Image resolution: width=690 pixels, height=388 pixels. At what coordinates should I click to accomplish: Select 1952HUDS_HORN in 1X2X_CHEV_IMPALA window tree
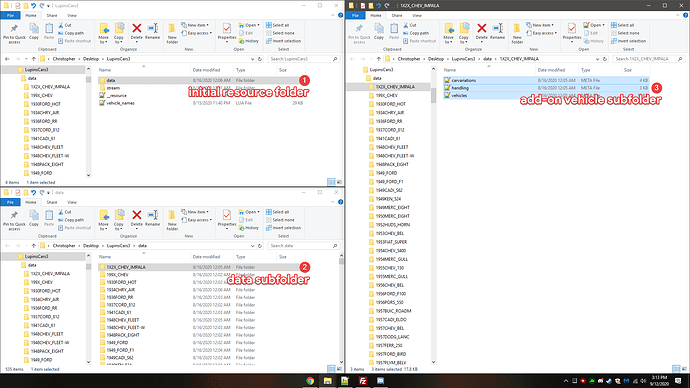coord(393,225)
